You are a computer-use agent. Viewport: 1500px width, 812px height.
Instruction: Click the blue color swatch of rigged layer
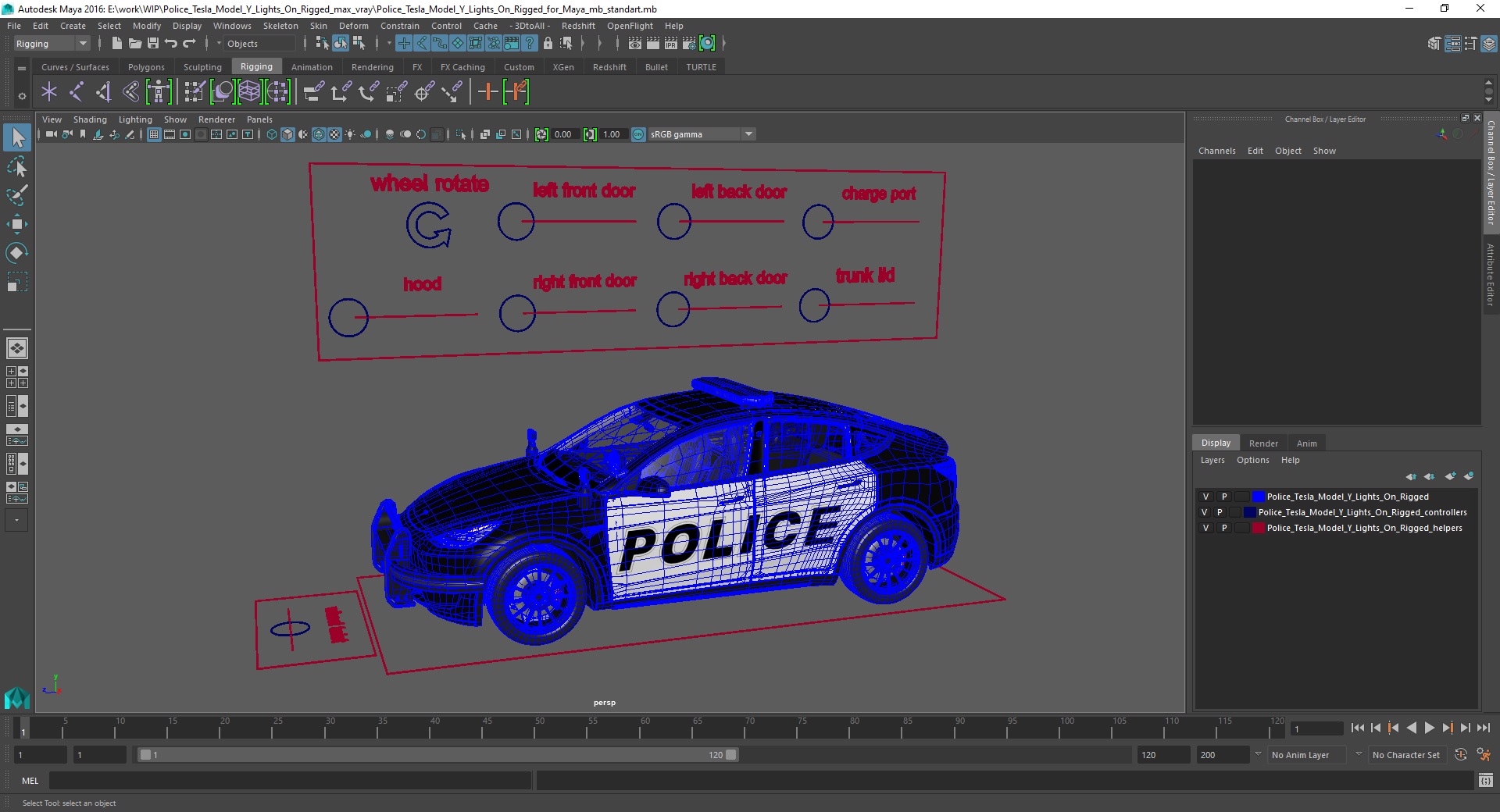(1258, 497)
